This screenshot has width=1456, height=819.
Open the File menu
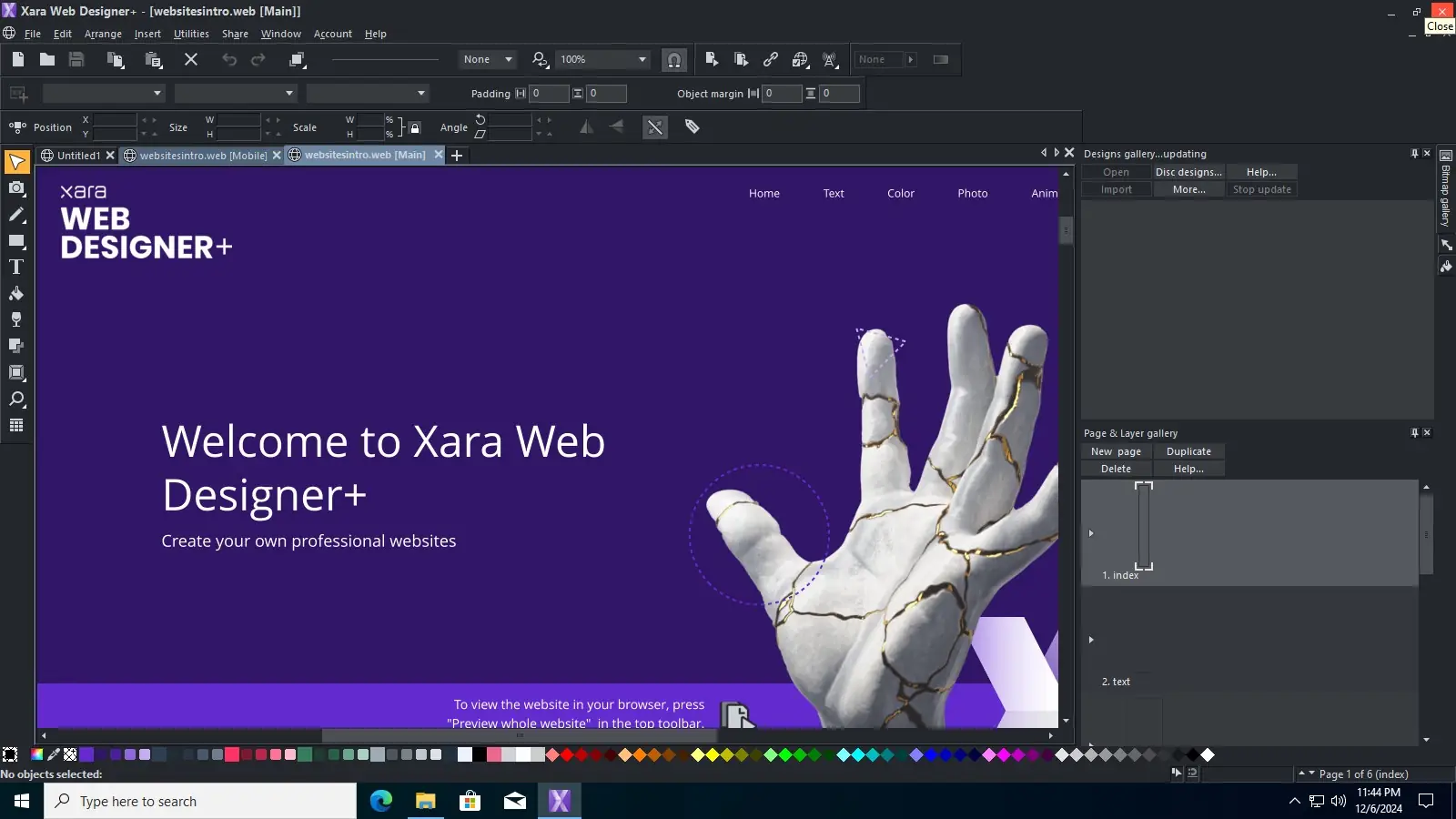tap(33, 34)
